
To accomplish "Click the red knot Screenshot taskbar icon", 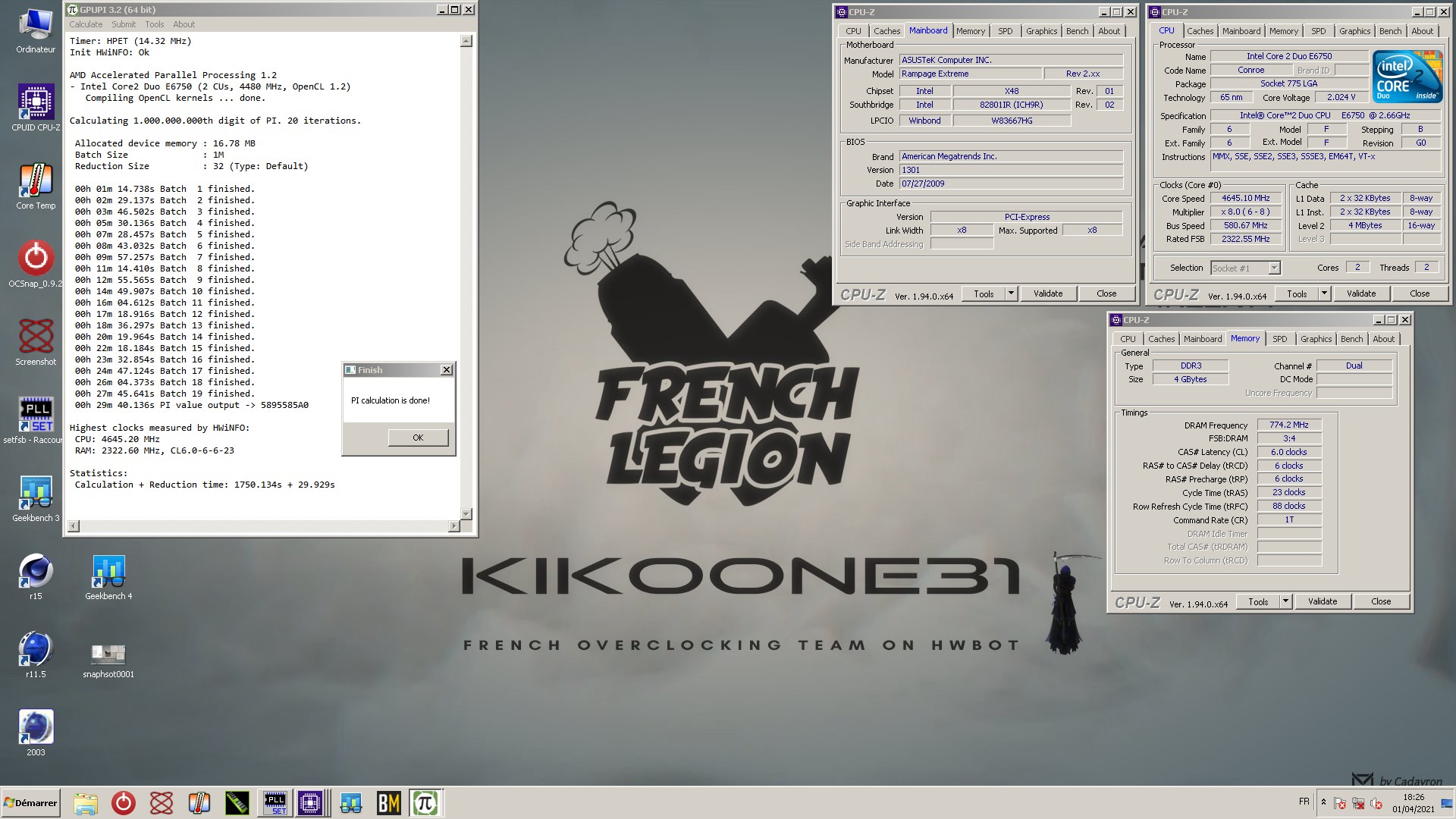I will 161,803.
